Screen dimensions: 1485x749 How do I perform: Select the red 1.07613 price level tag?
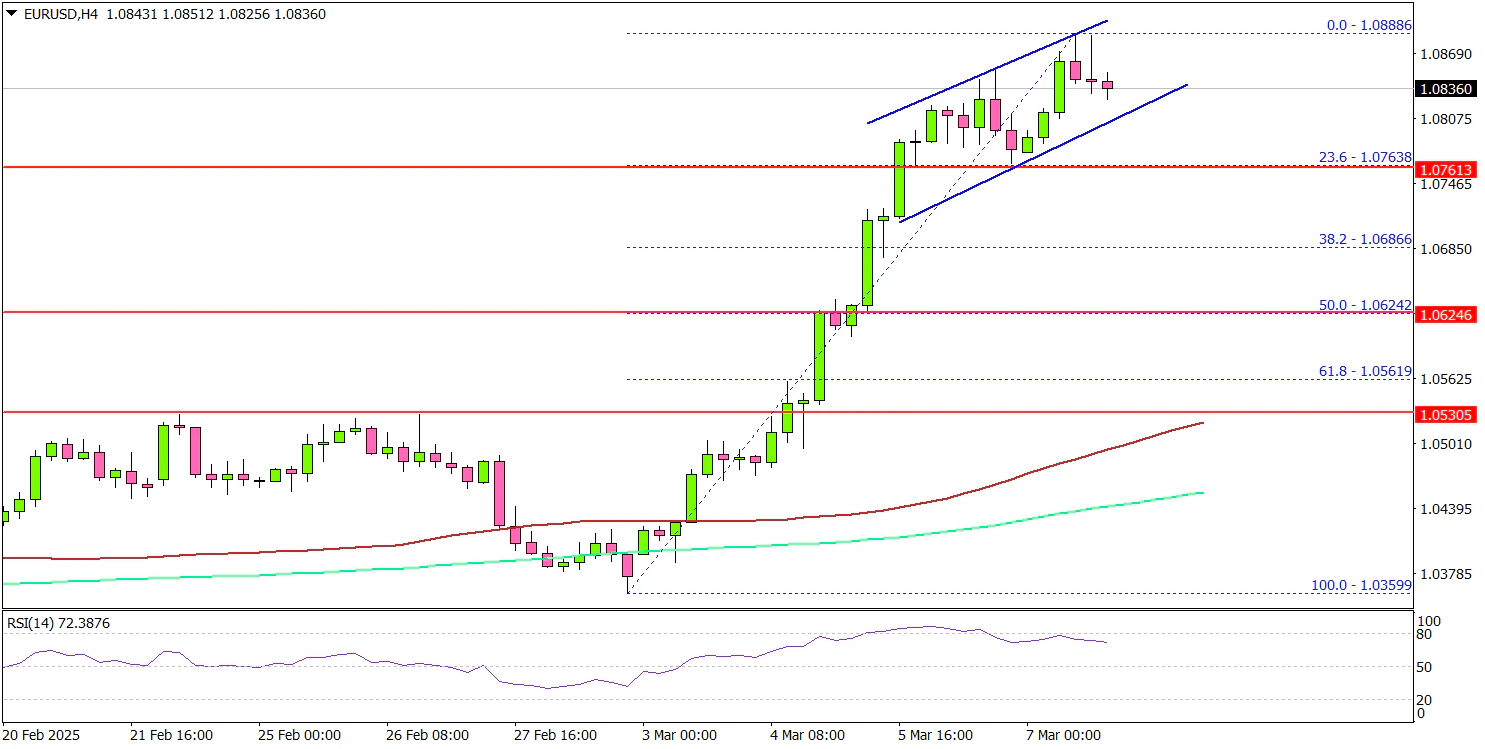[1445, 168]
